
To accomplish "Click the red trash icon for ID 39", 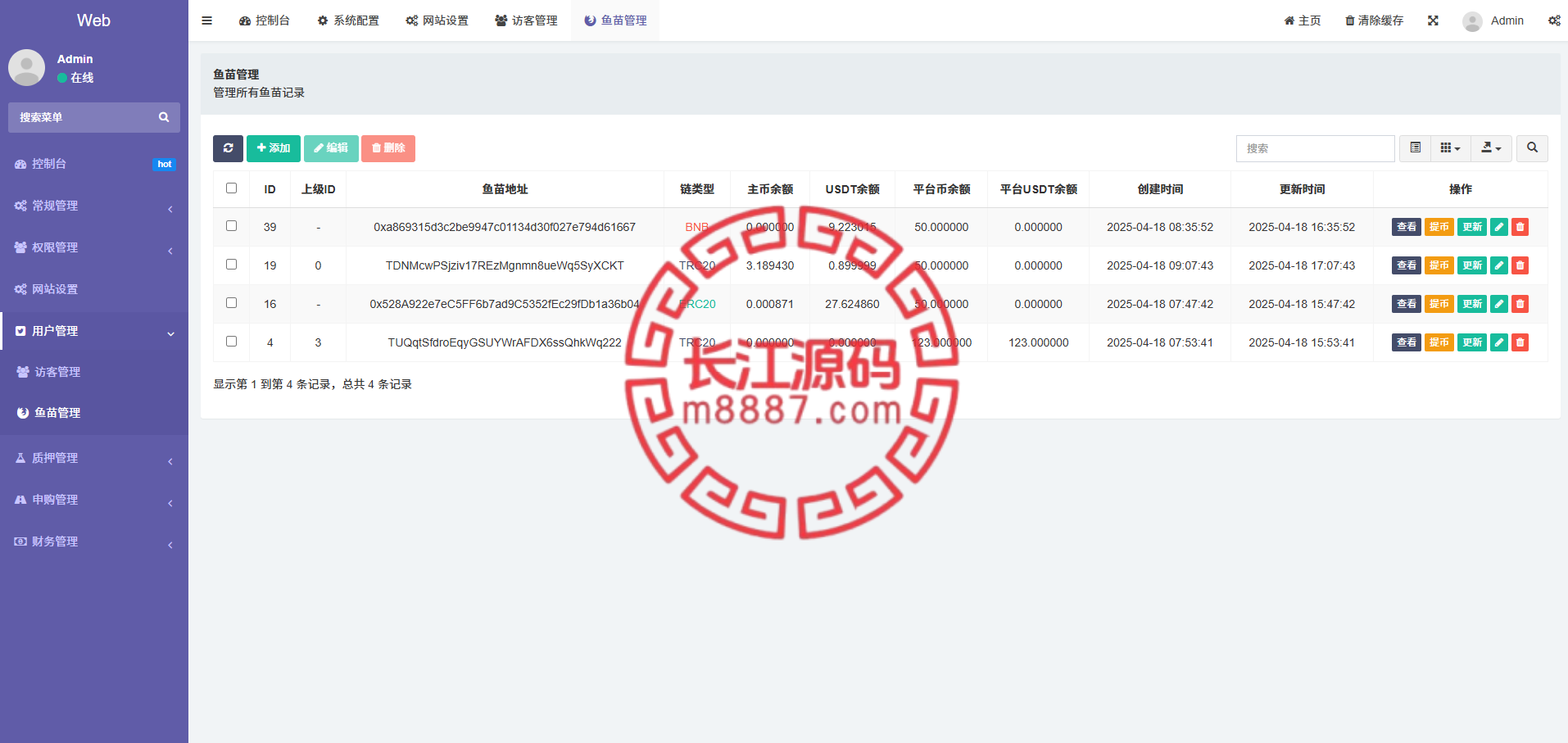I will [1520, 227].
